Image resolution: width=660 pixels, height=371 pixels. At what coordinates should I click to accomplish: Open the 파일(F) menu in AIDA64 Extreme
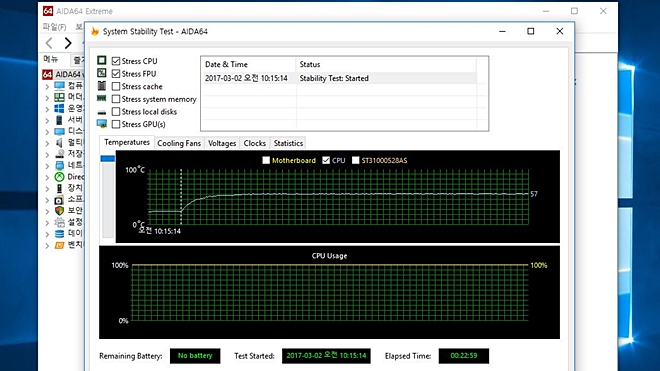(54, 27)
